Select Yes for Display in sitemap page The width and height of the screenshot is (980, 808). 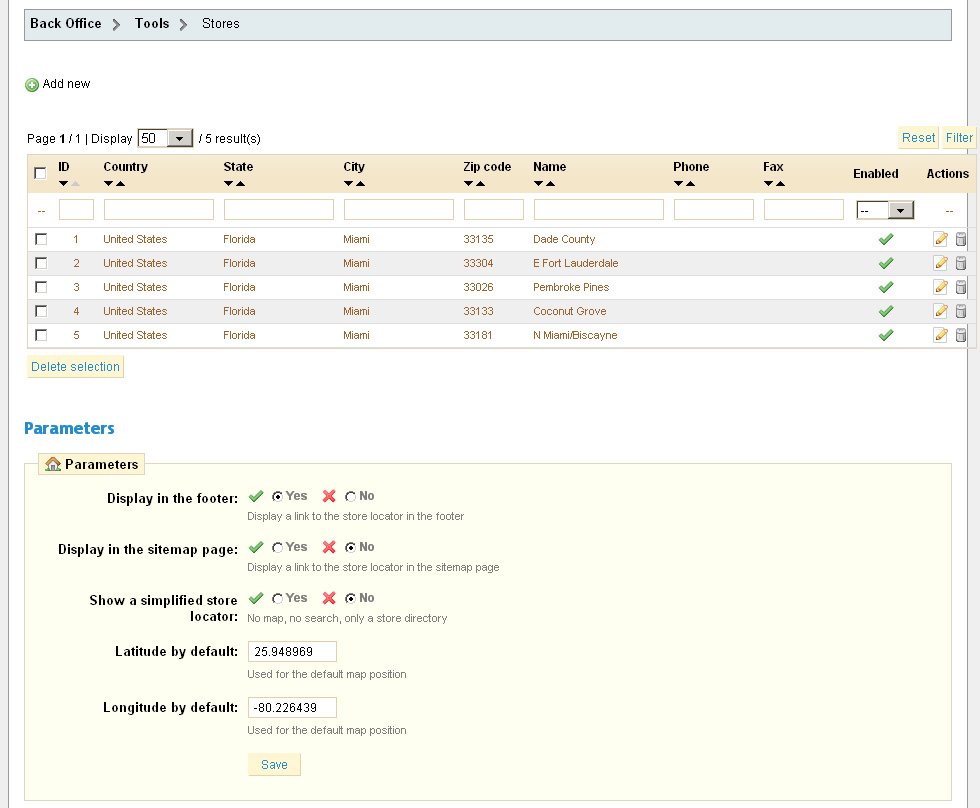click(x=277, y=547)
